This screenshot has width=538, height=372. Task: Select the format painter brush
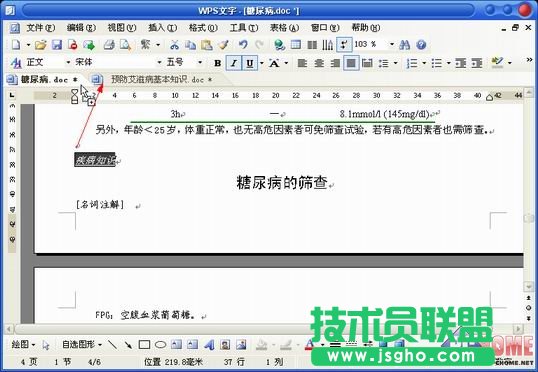pyautogui.click(x=223, y=45)
